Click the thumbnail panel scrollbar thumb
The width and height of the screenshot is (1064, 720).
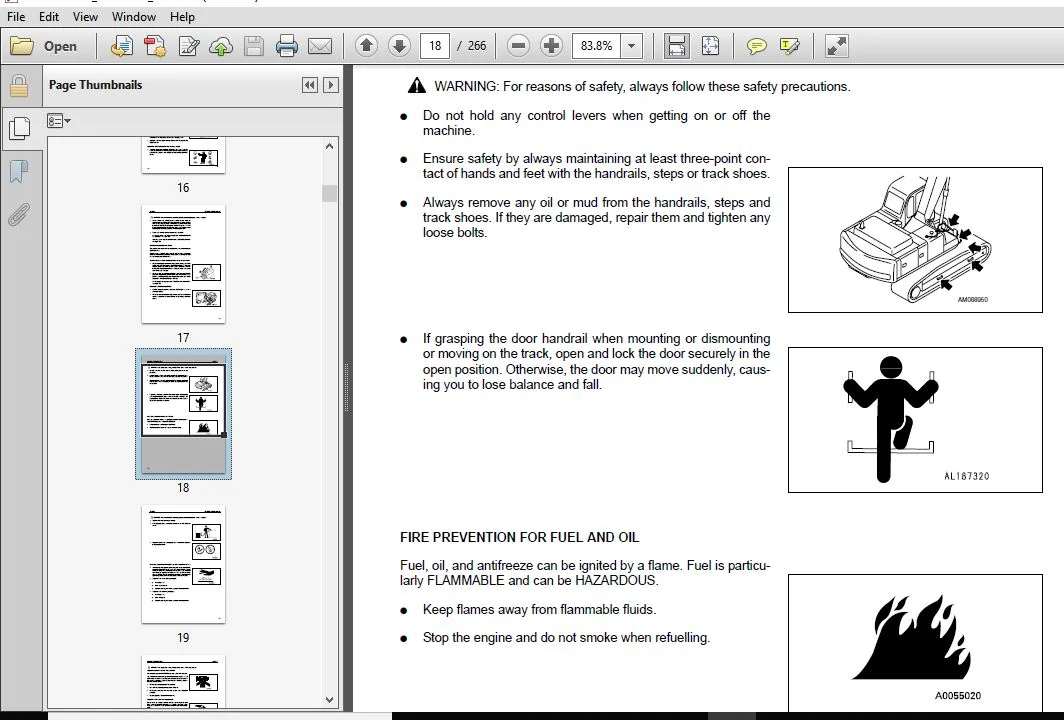click(x=329, y=193)
